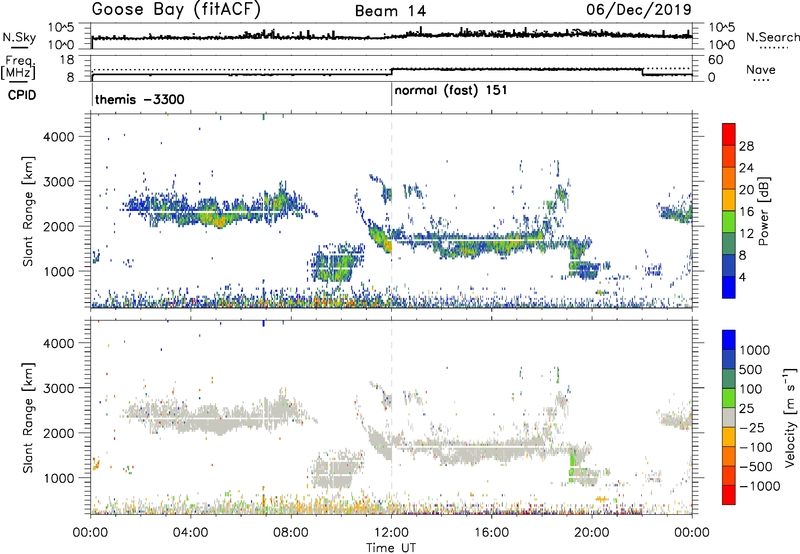Click the '4000' tick of the power panel
The width and height of the screenshot is (800, 554).
point(59,137)
